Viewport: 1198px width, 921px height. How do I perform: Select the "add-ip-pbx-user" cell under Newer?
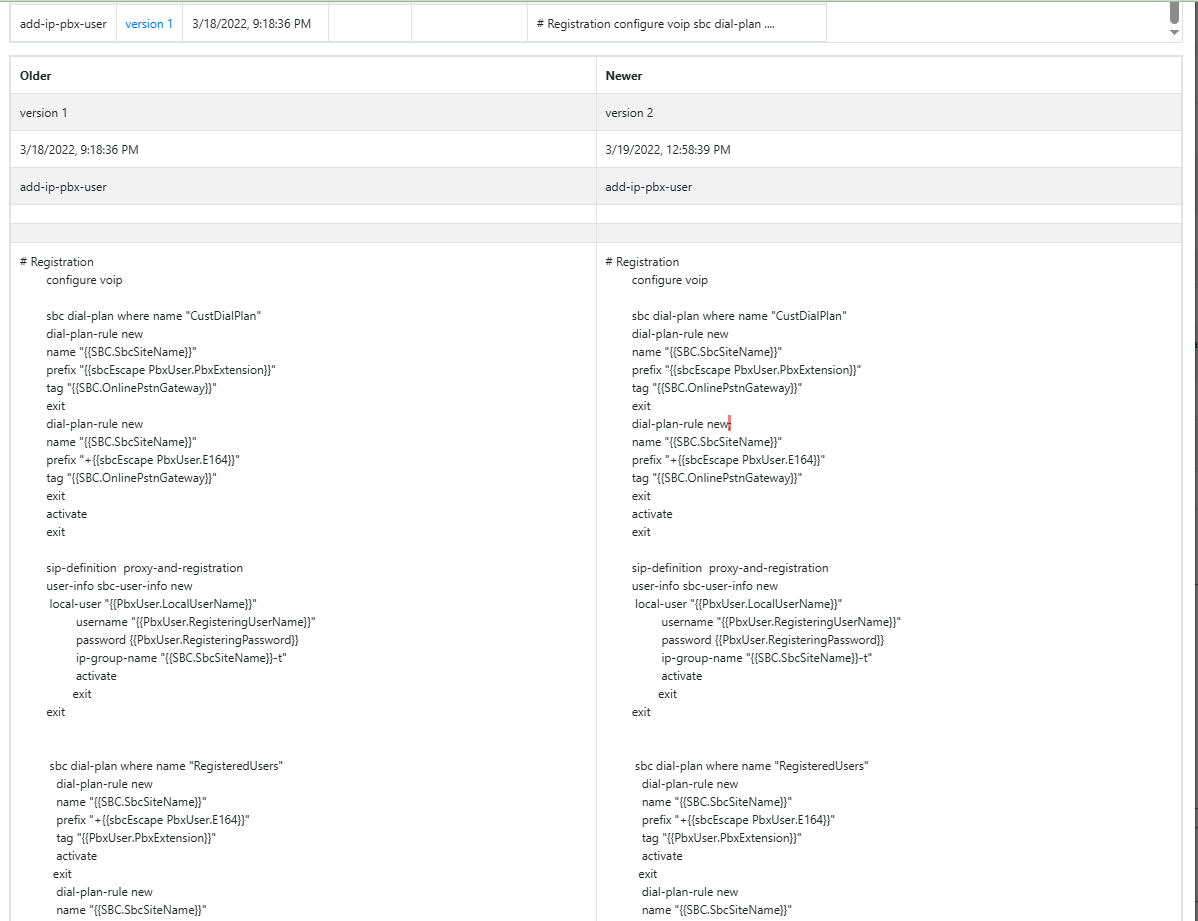[648, 187]
